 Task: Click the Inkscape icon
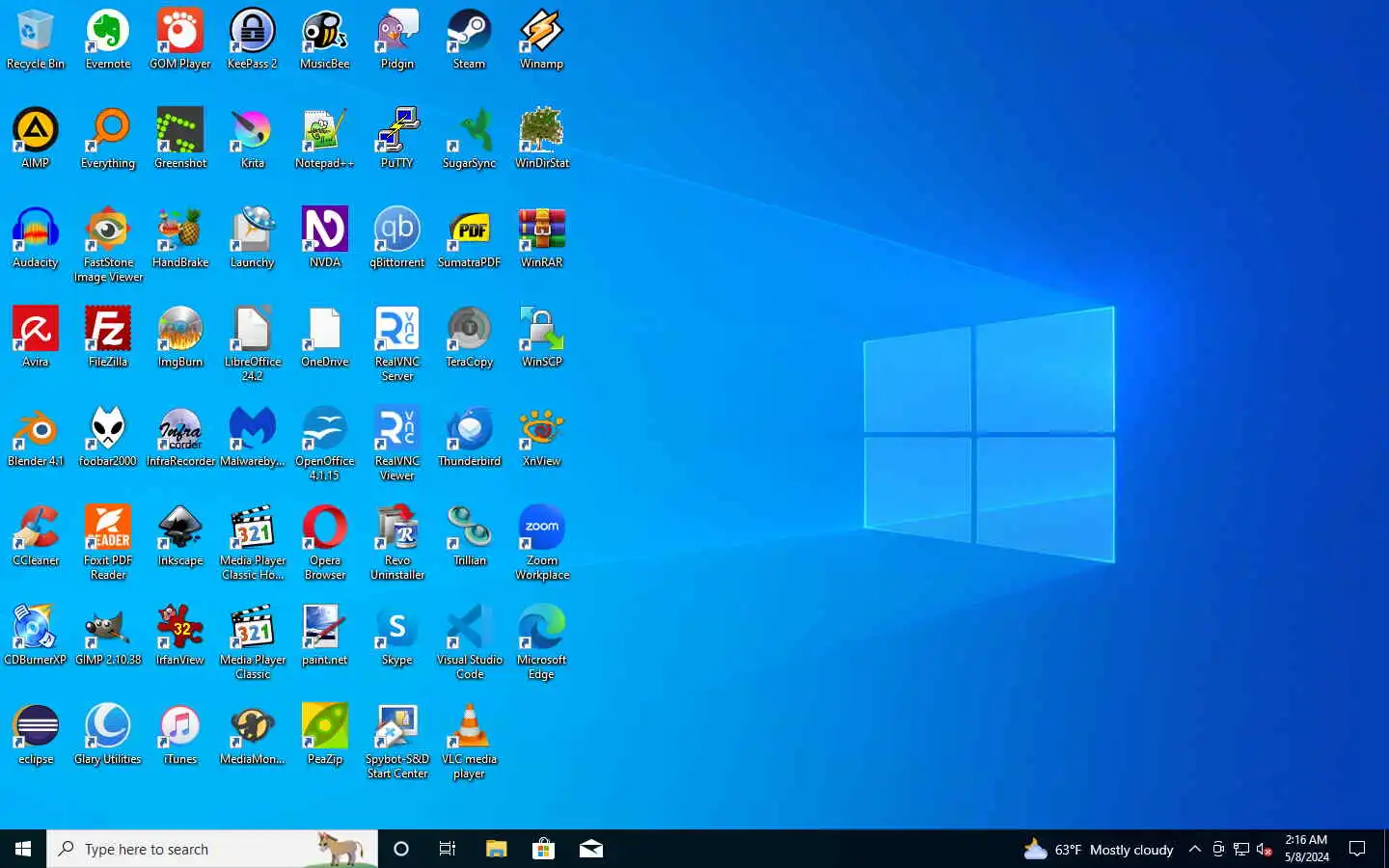(180, 536)
